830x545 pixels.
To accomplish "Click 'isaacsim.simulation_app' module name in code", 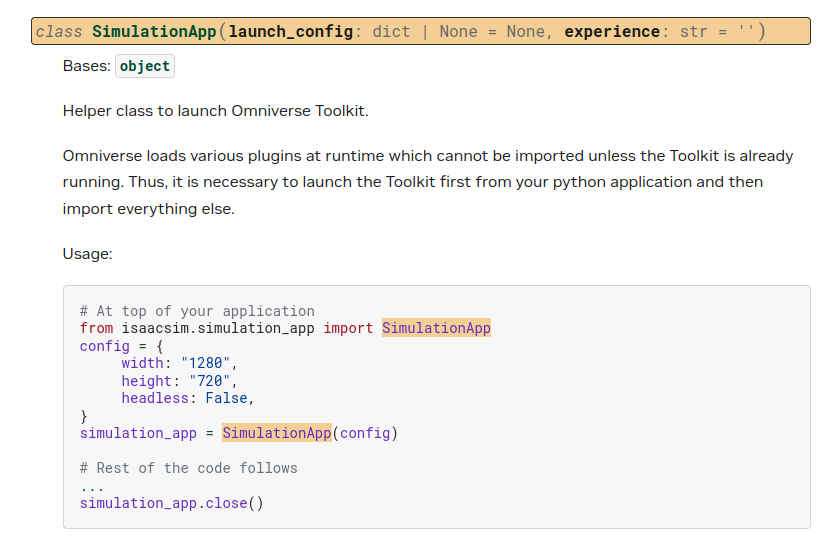I will click(x=218, y=328).
